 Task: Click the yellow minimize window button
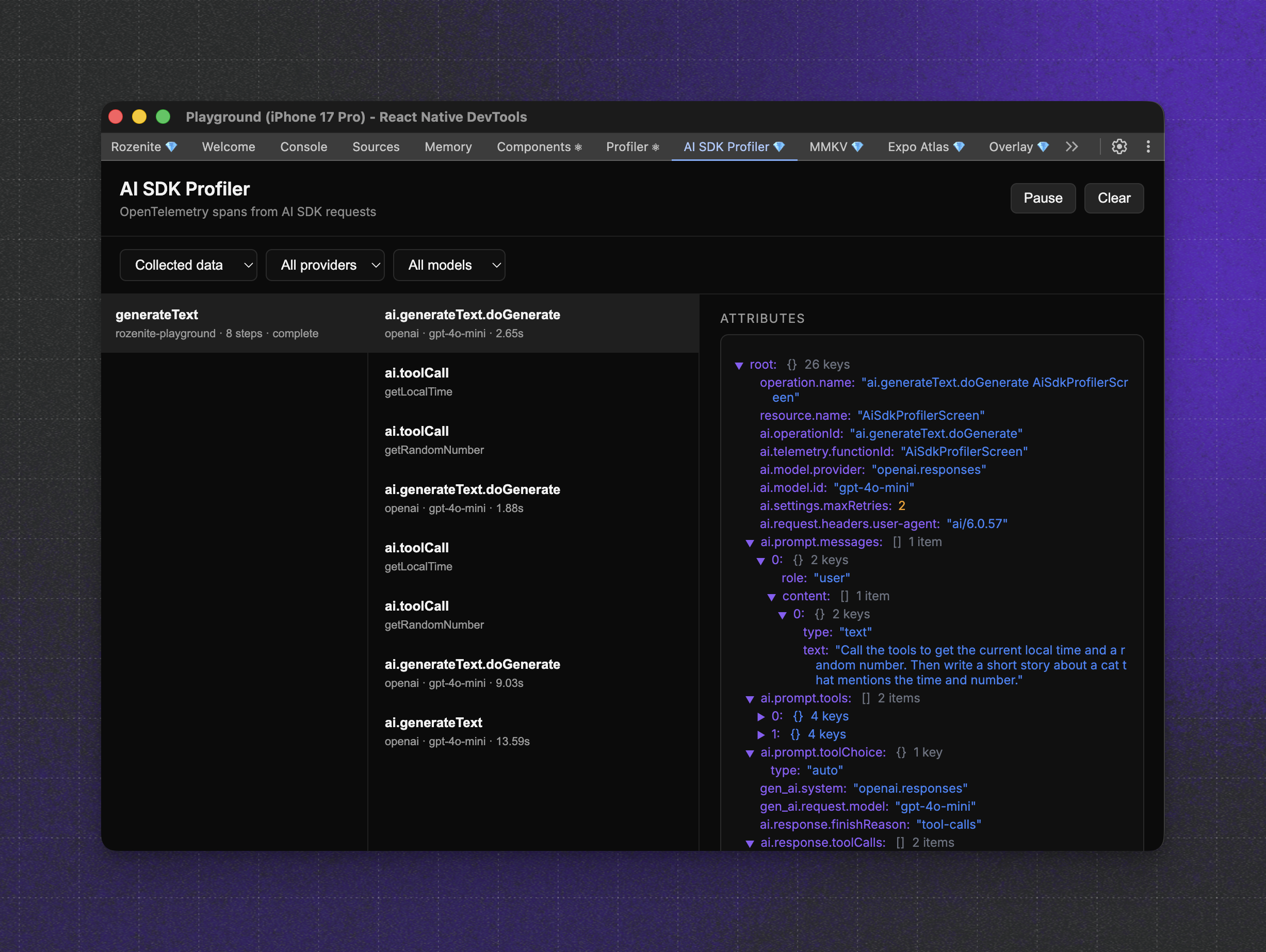pos(139,117)
